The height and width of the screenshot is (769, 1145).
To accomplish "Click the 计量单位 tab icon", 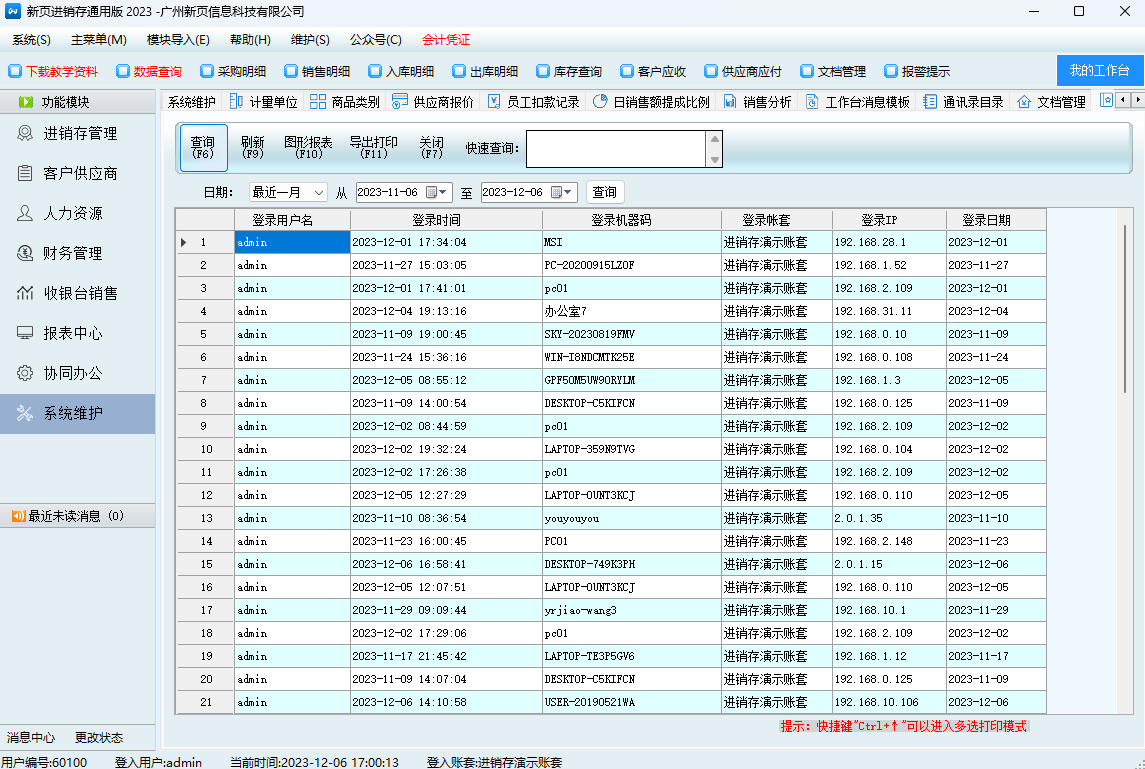I will 236,102.
